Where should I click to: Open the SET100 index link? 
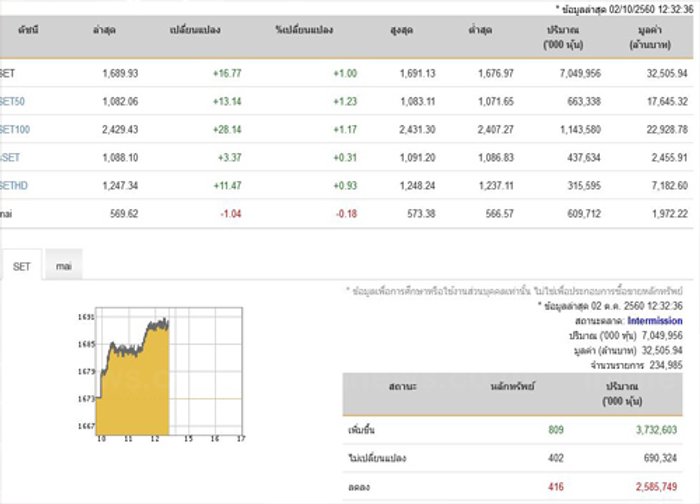click(15, 129)
